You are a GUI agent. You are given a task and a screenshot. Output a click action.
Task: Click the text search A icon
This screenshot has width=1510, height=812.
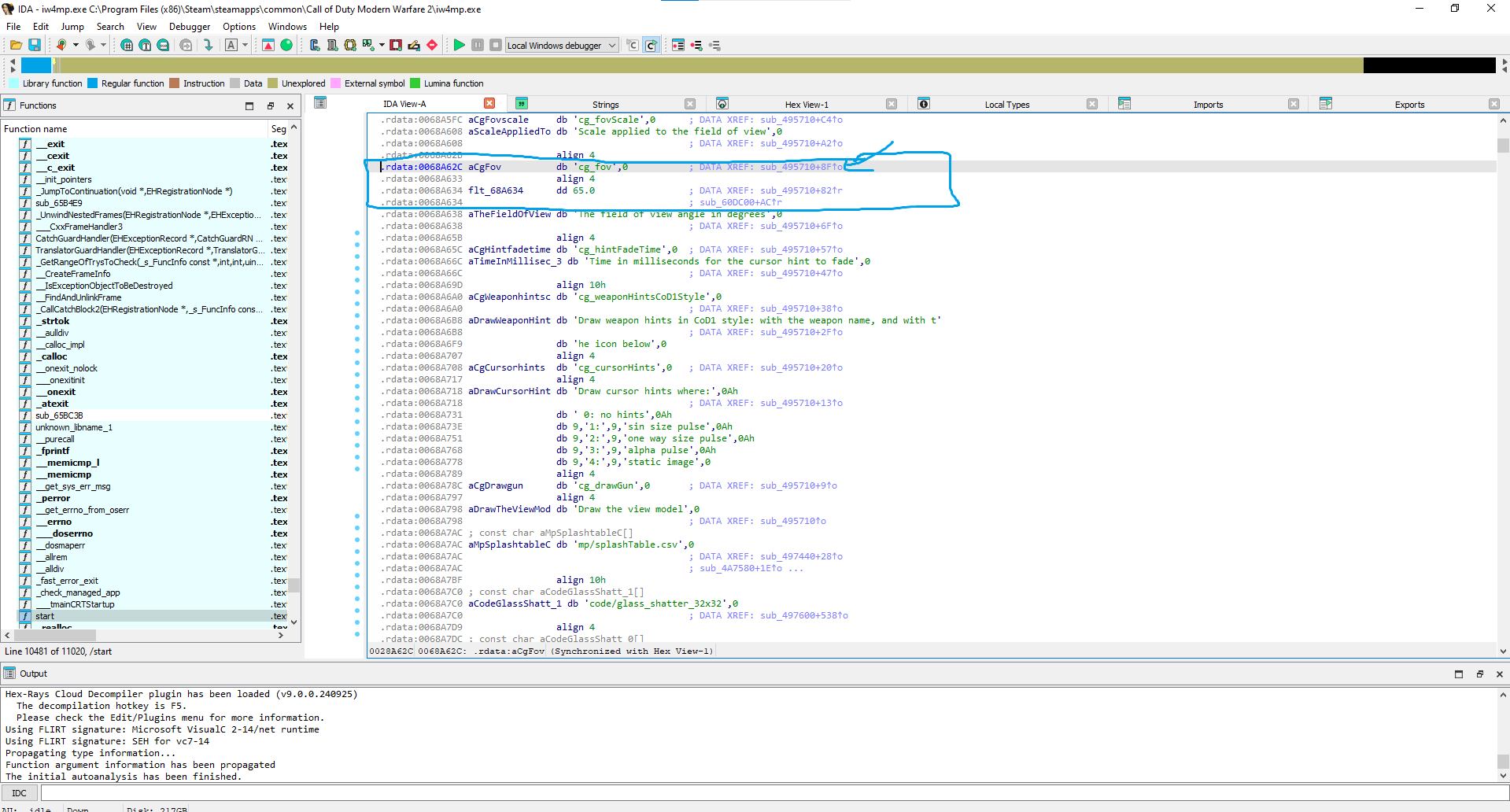point(231,45)
